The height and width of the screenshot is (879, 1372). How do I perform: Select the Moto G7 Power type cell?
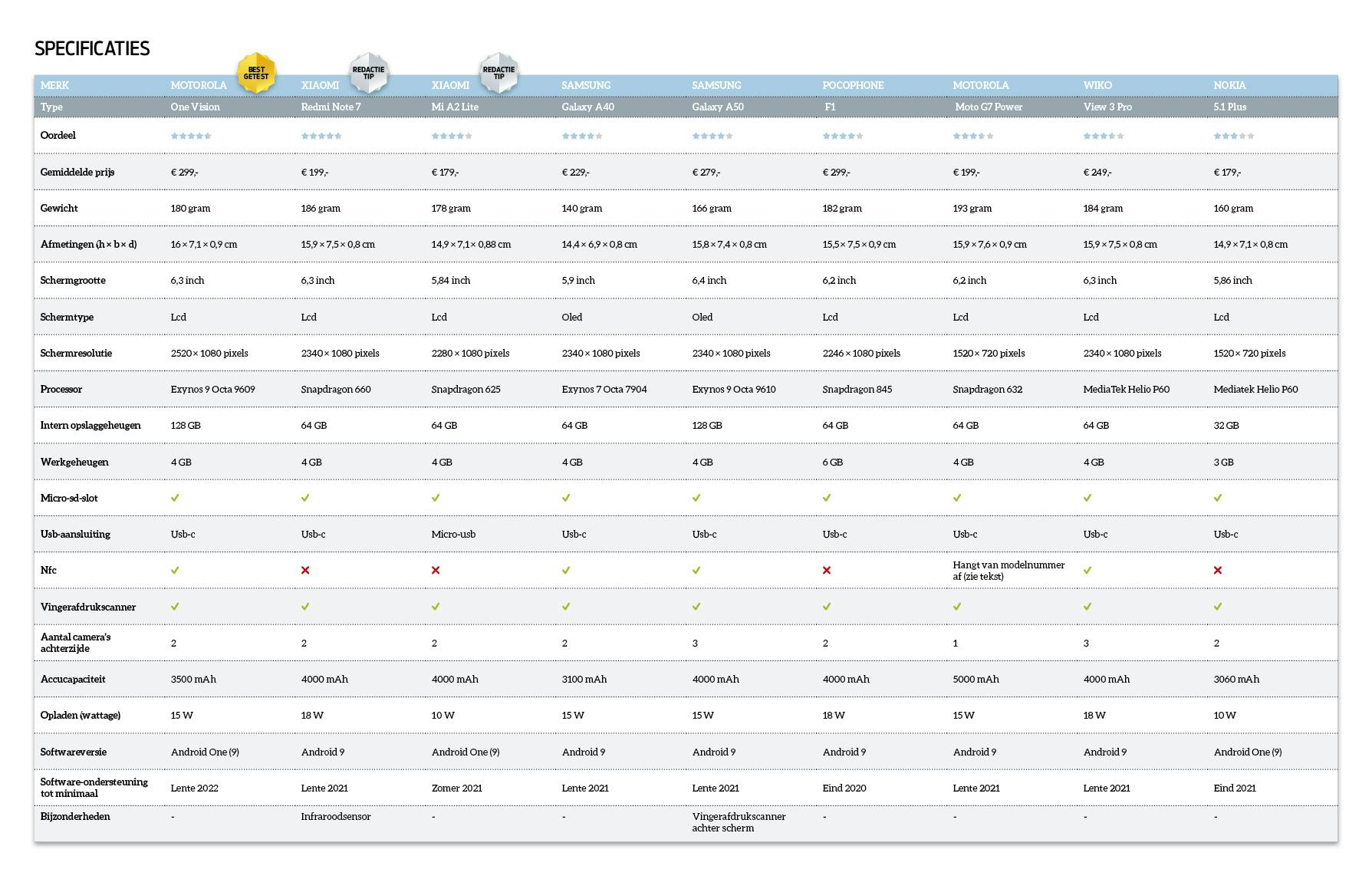(989, 107)
